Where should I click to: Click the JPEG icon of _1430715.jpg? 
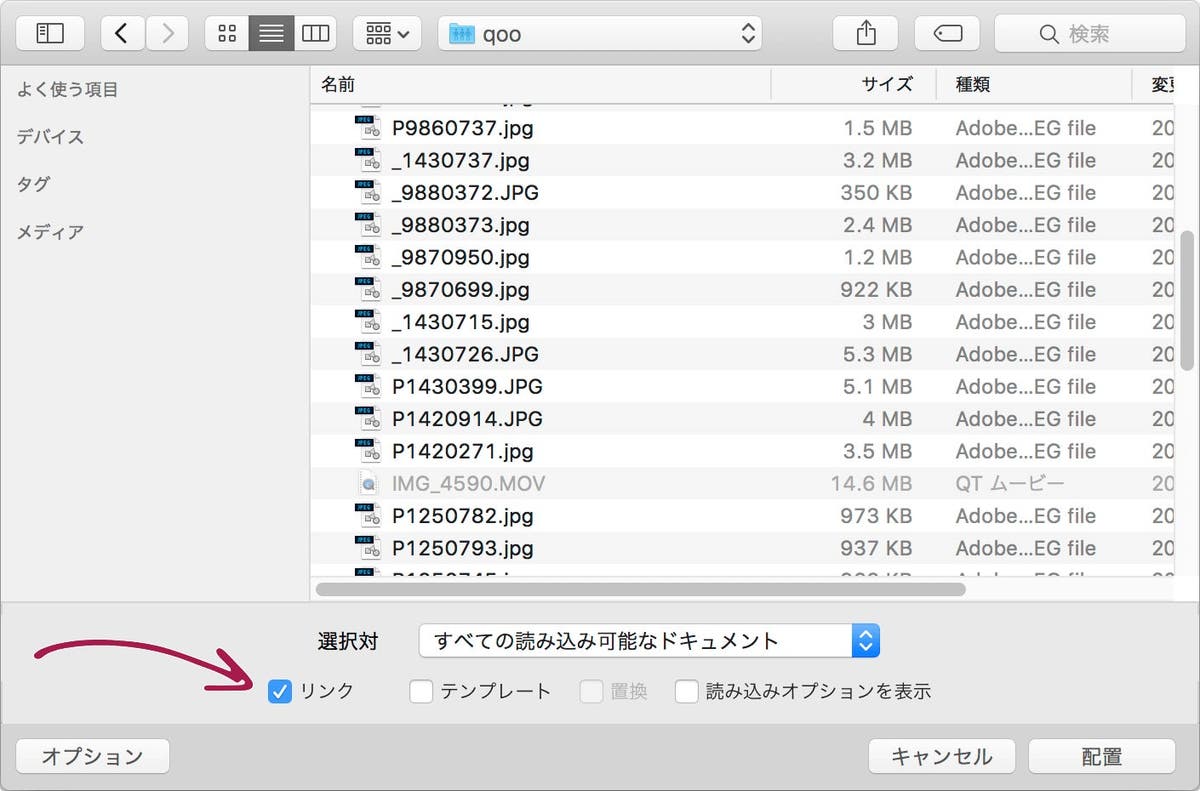368,322
